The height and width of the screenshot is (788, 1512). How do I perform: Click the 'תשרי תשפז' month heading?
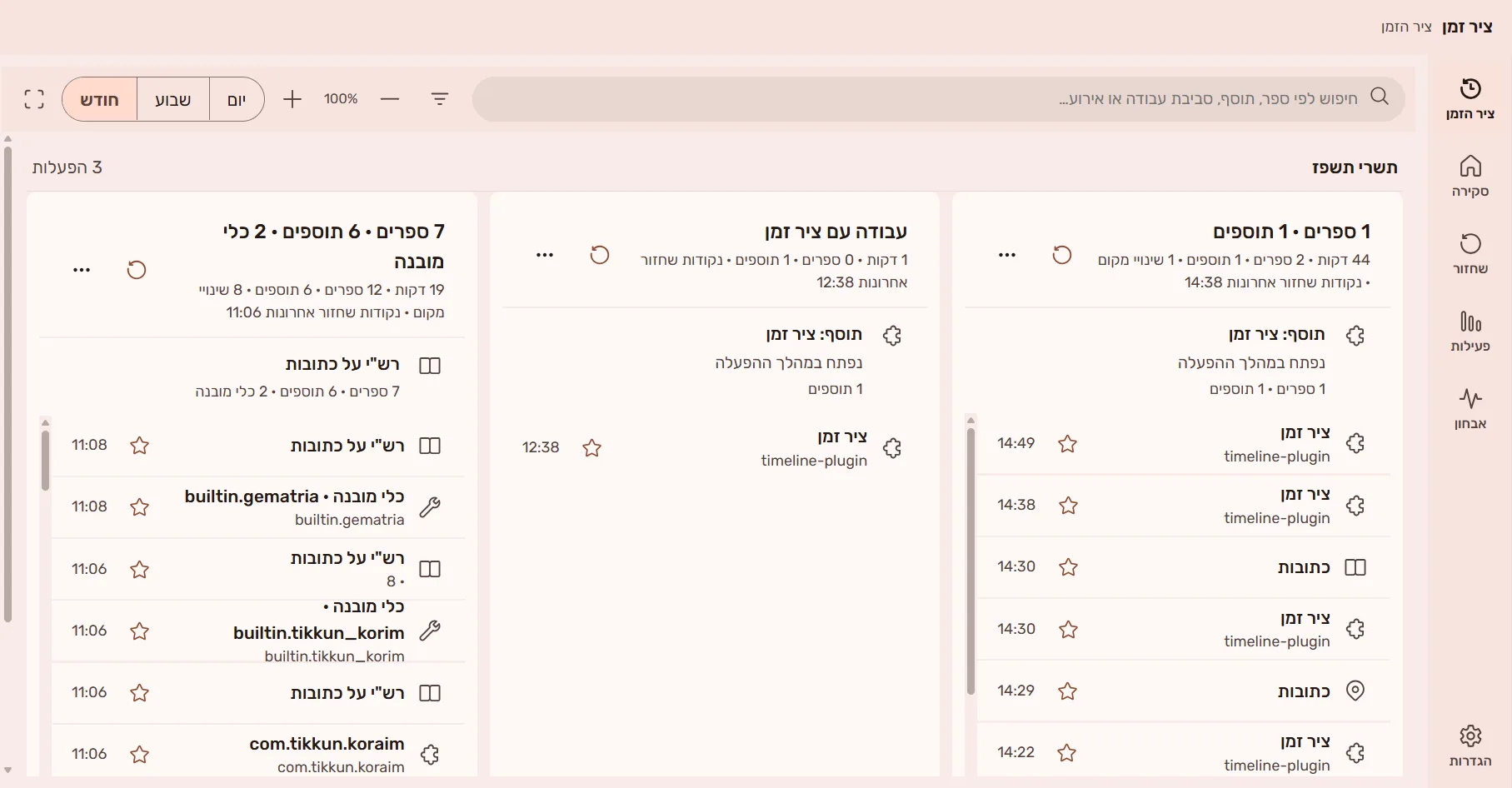(x=1355, y=167)
